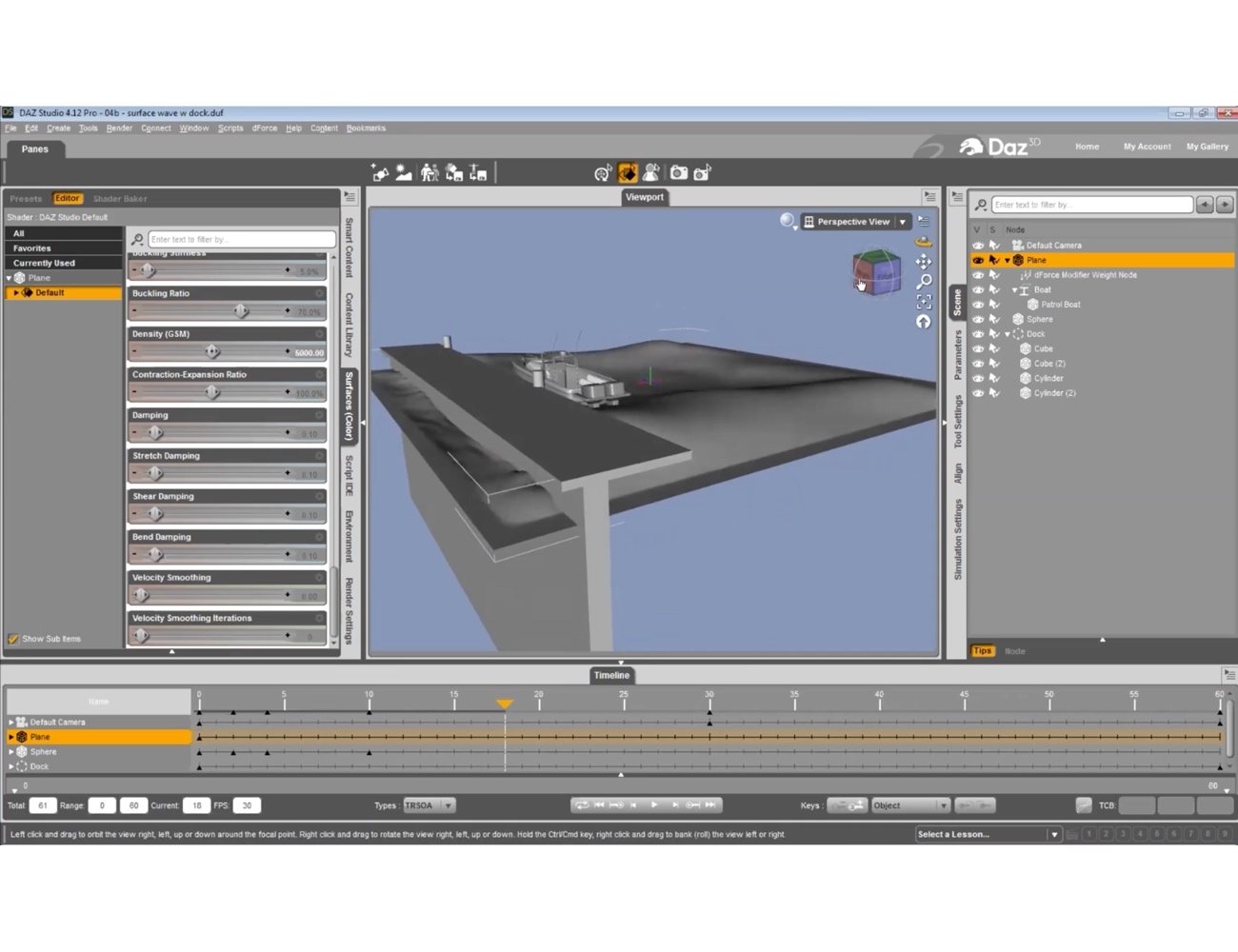Toggle visibility eye for Cylinder (2)
The width and height of the screenshot is (1238, 952).
pos(978,393)
